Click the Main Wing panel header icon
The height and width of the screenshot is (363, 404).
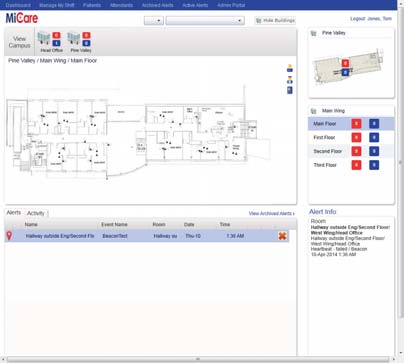[313, 111]
